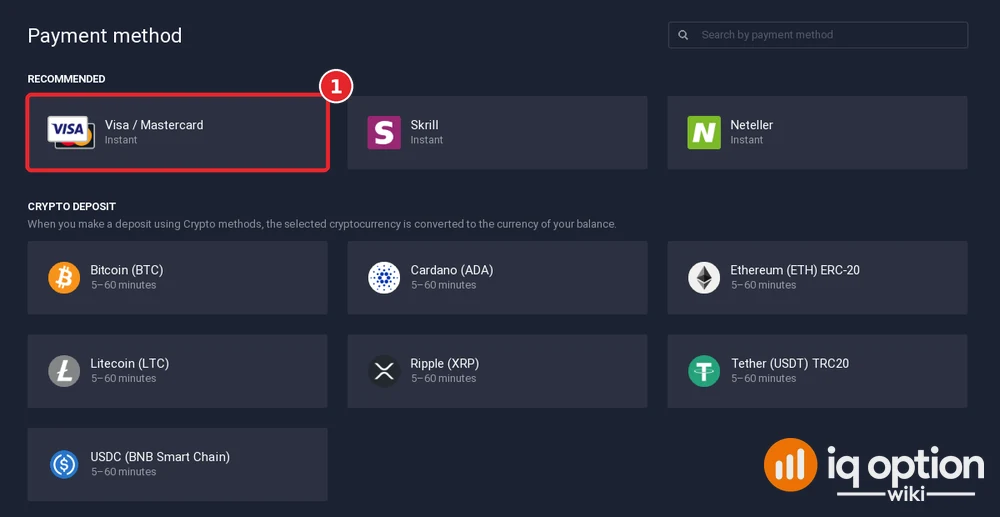Select Ethereum (ETH) ERC-20 deposit

[817, 277]
